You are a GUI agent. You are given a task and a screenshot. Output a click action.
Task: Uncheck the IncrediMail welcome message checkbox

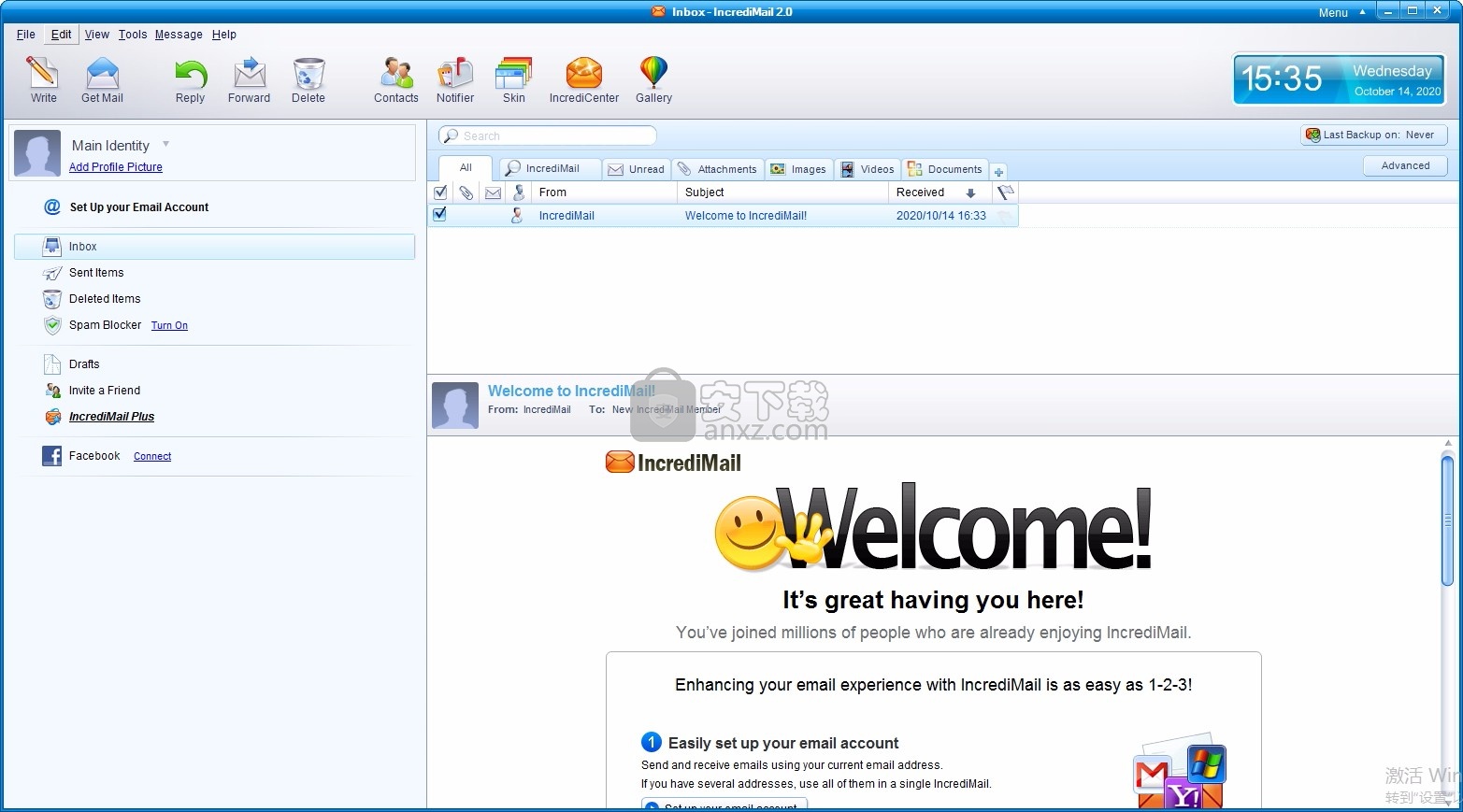click(439, 214)
